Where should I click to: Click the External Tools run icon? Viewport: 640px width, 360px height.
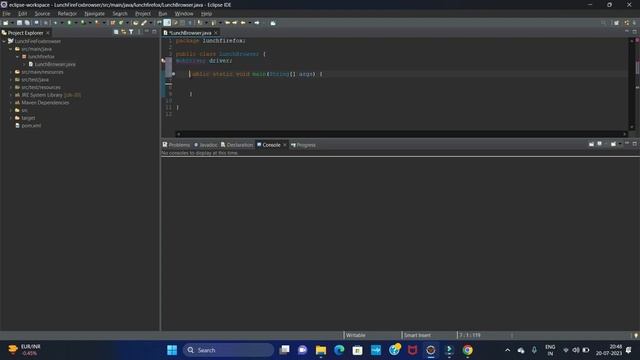pos(97,23)
